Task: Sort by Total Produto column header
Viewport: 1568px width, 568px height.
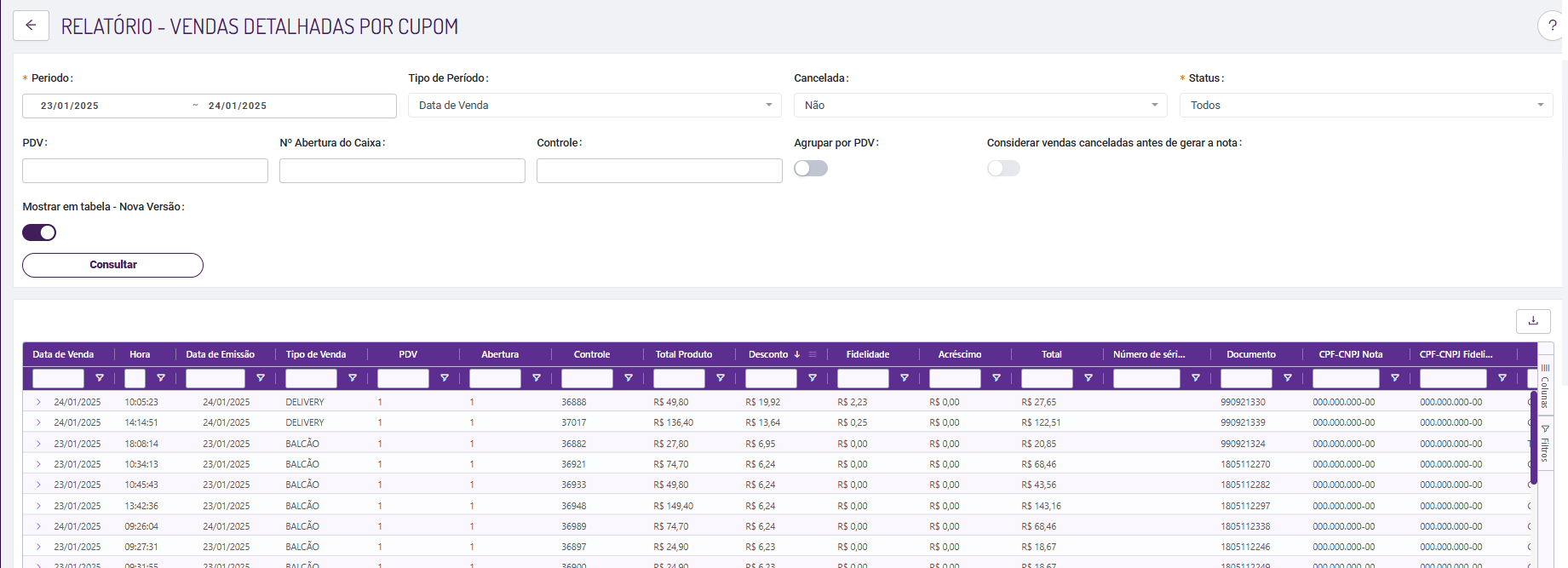Action: pos(683,354)
